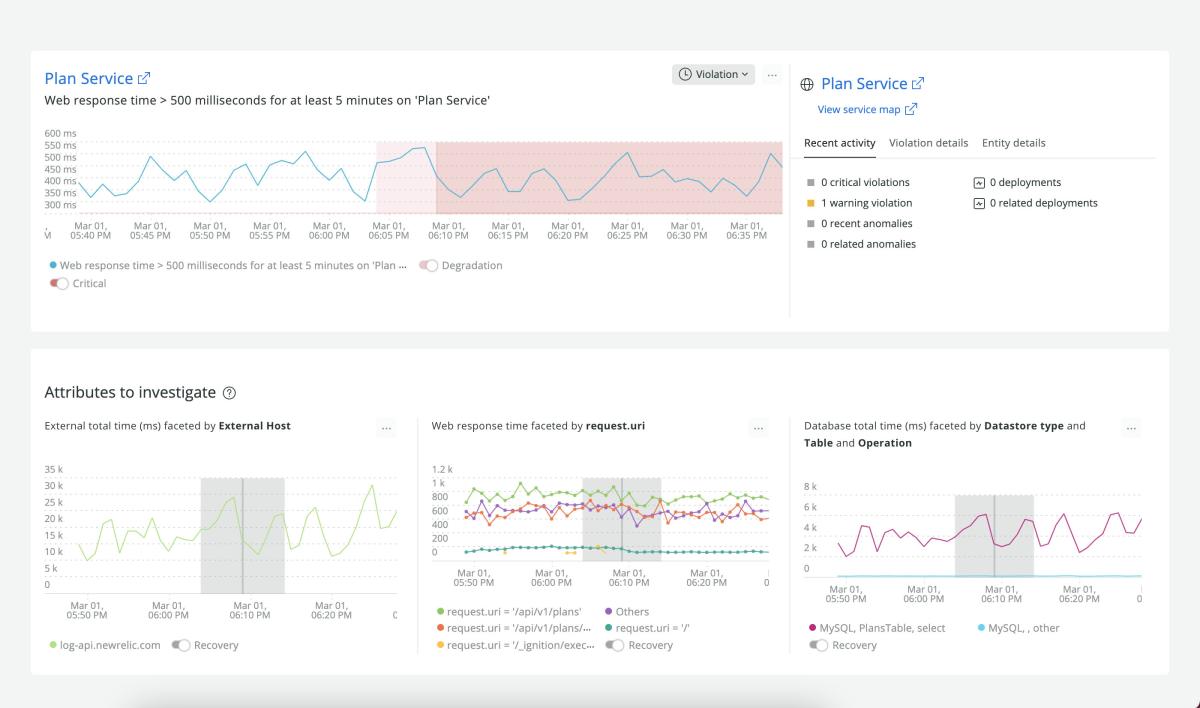Select '0 recent anomalies' text

[866, 224]
